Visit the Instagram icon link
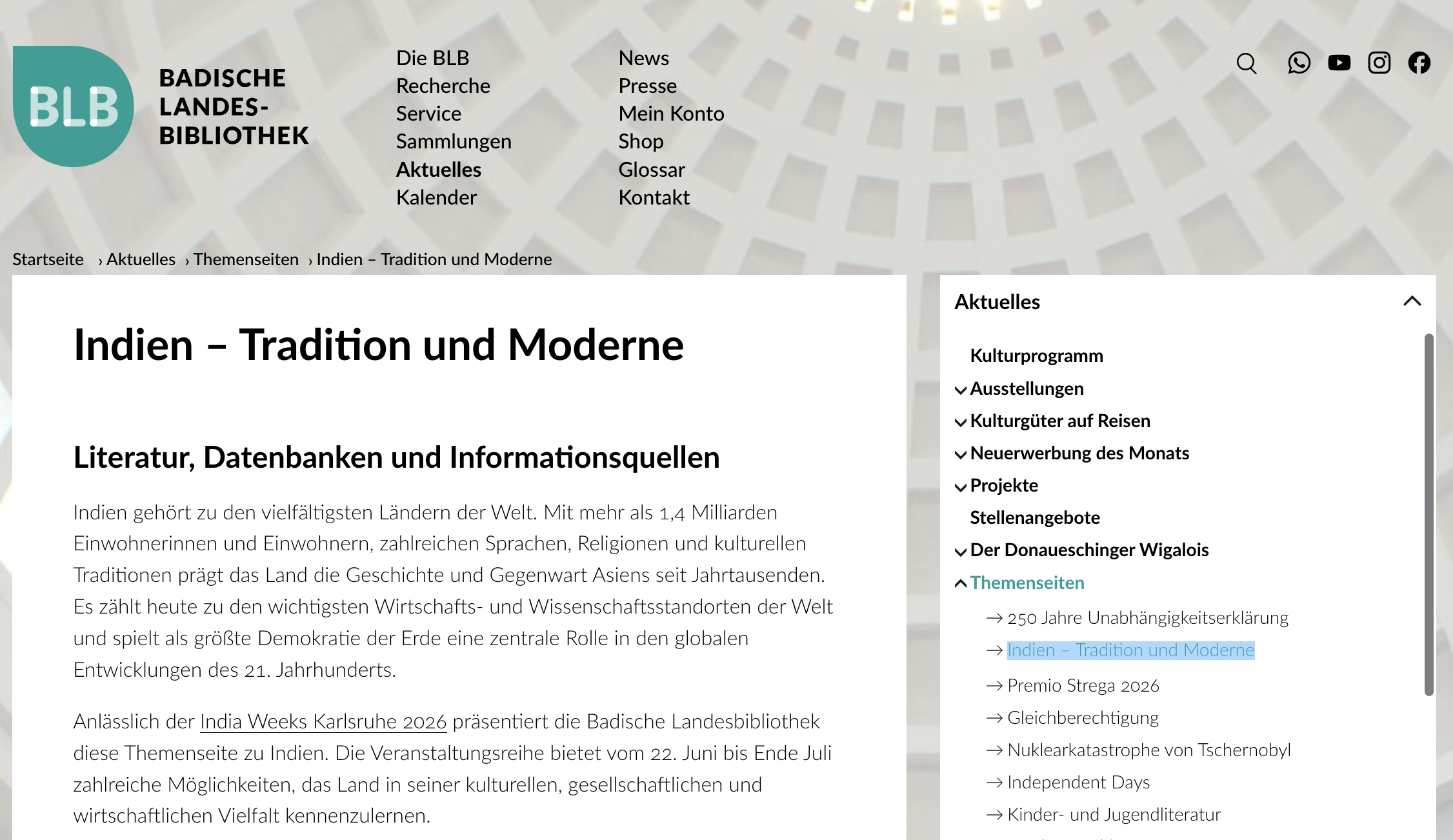 (1379, 63)
